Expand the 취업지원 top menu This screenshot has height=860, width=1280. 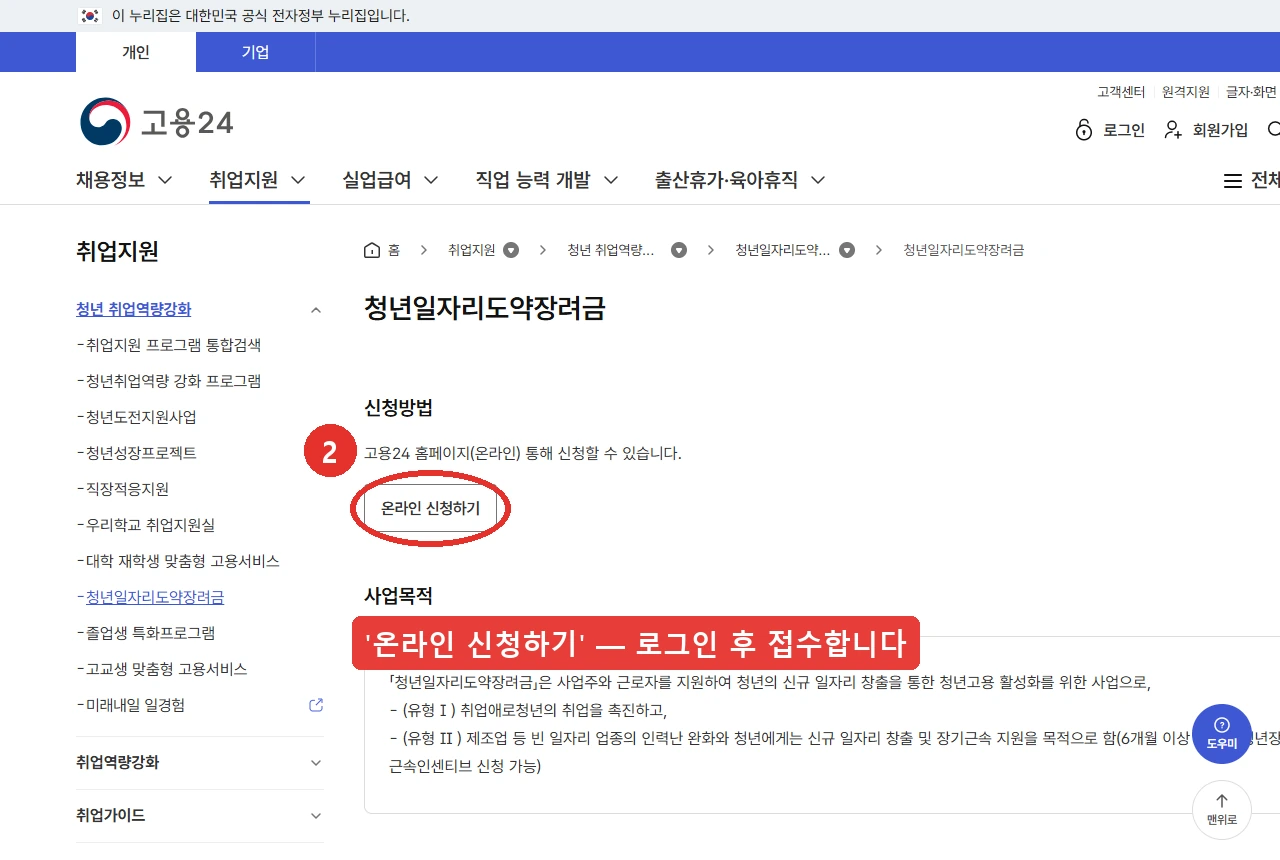258,180
